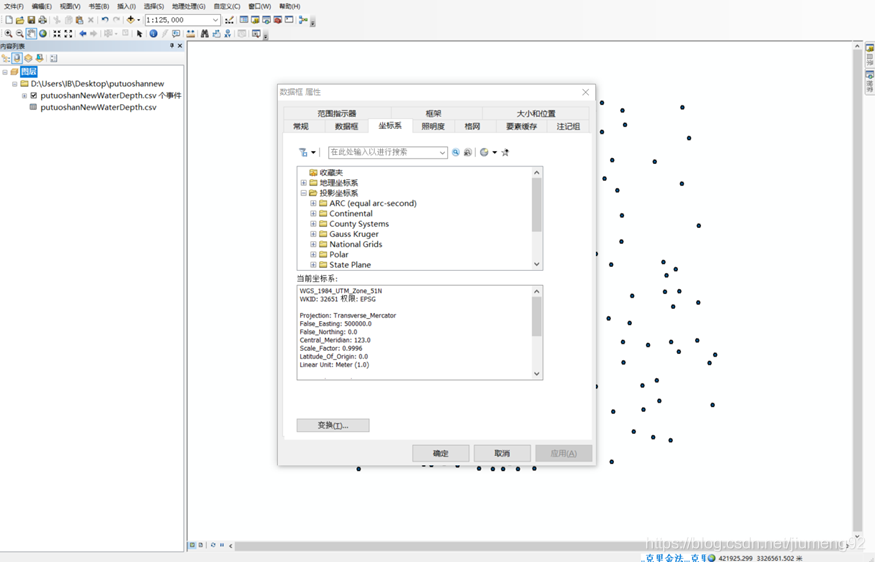The width and height of the screenshot is (875, 562).
Task: Save the map with the disk icon
Action: (31, 20)
